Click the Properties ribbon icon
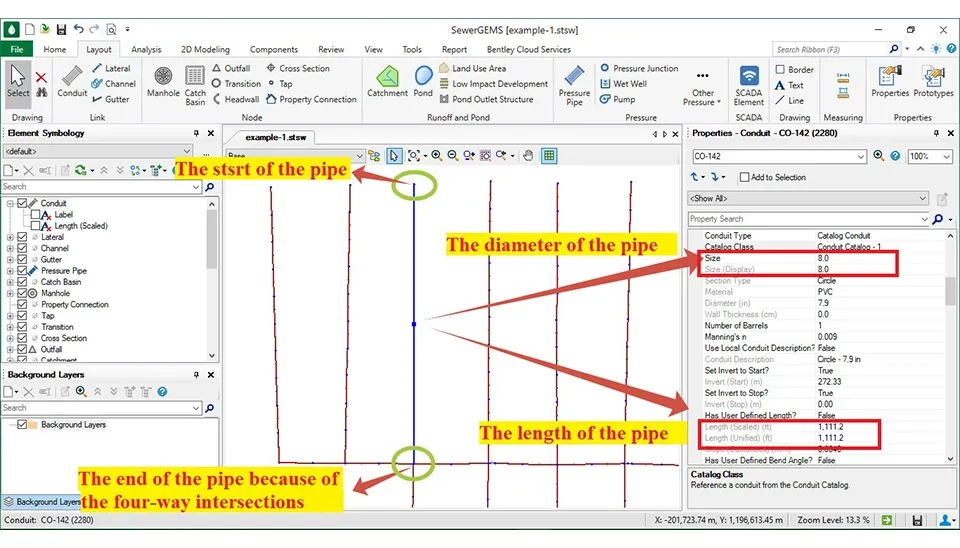Screen dimensions: 960x548 (x=889, y=81)
